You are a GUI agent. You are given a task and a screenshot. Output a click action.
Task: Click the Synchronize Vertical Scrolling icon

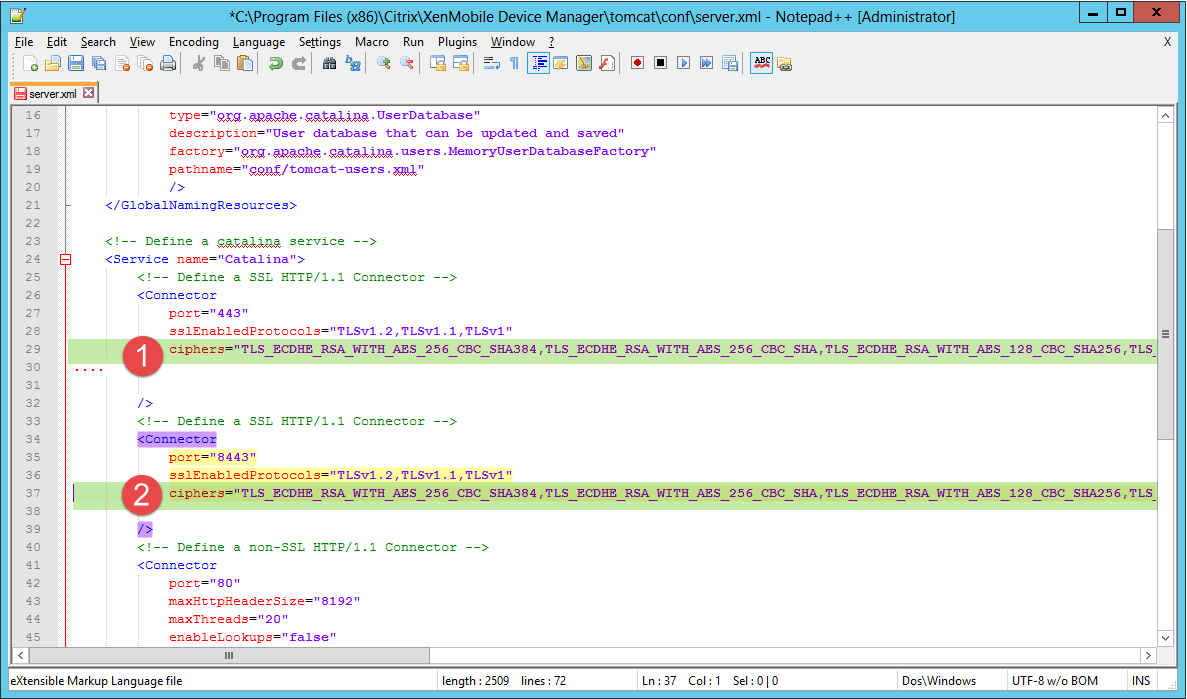(438, 64)
